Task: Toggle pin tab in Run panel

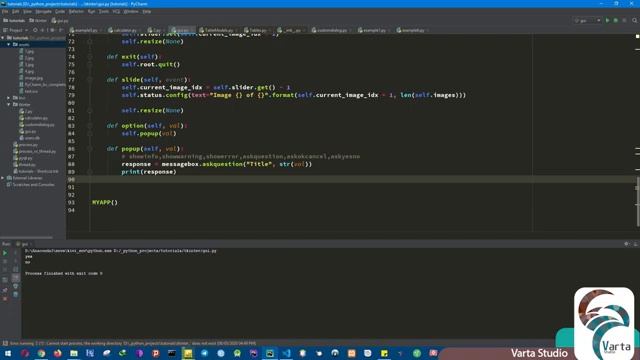Action: coord(5,290)
